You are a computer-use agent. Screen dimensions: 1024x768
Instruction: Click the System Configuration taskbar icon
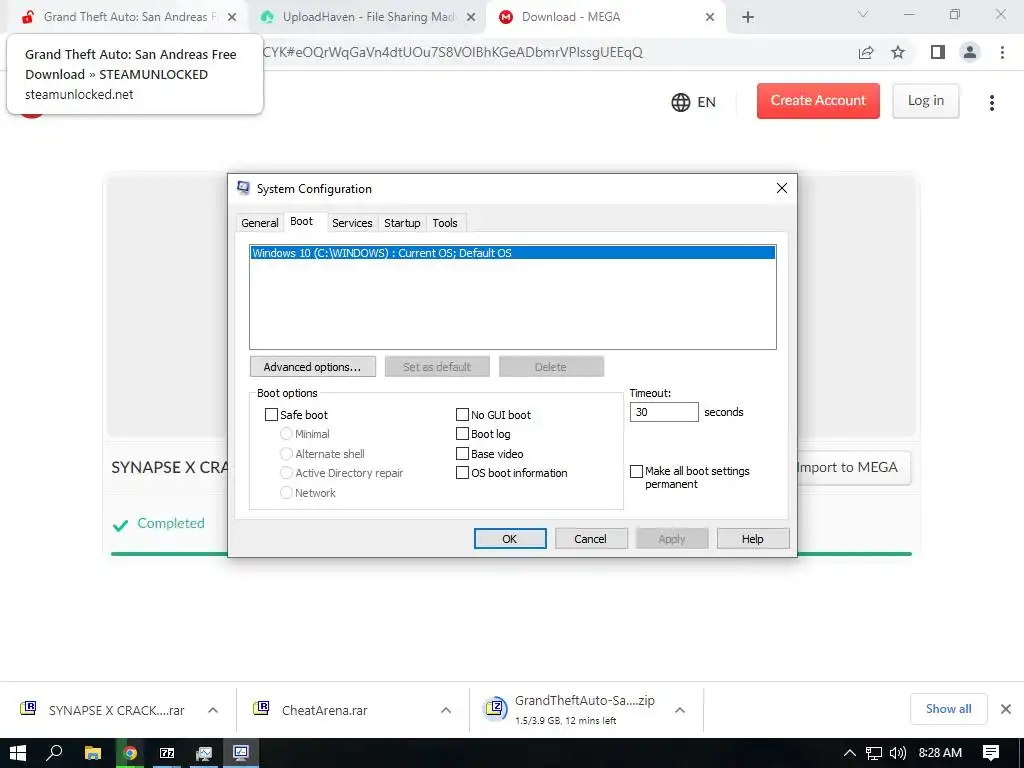(x=241, y=753)
